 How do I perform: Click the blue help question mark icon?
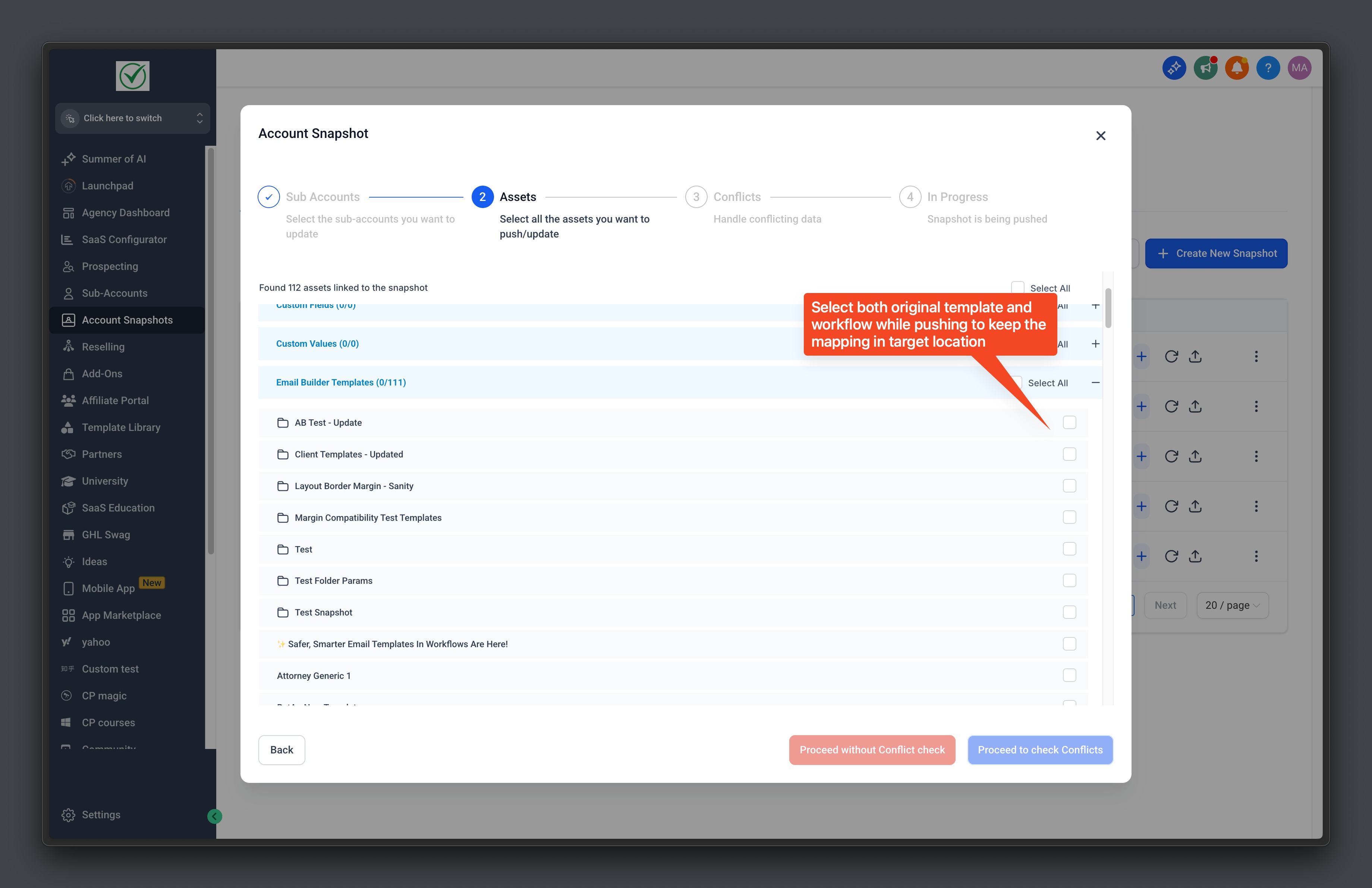(x=1268, y=68)
